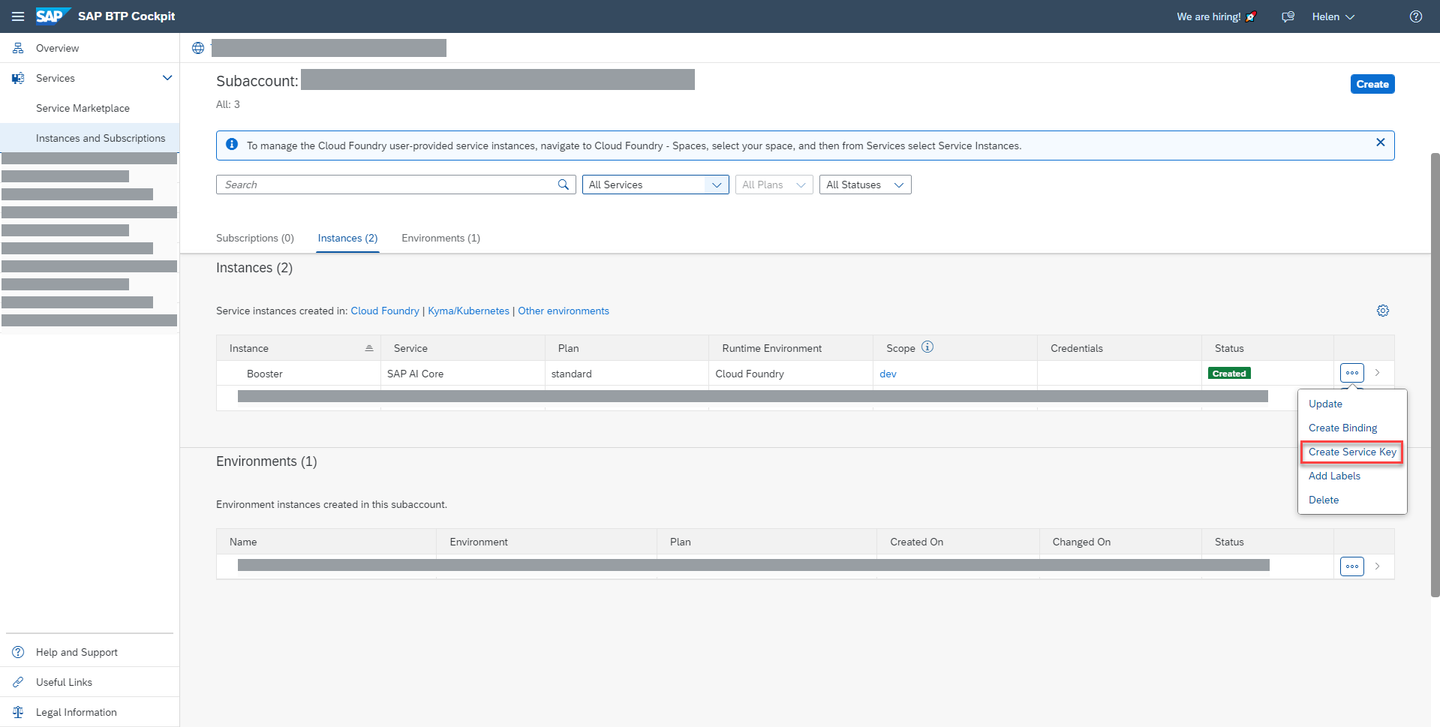Click the Legal Information scales icon

point(18,712)
